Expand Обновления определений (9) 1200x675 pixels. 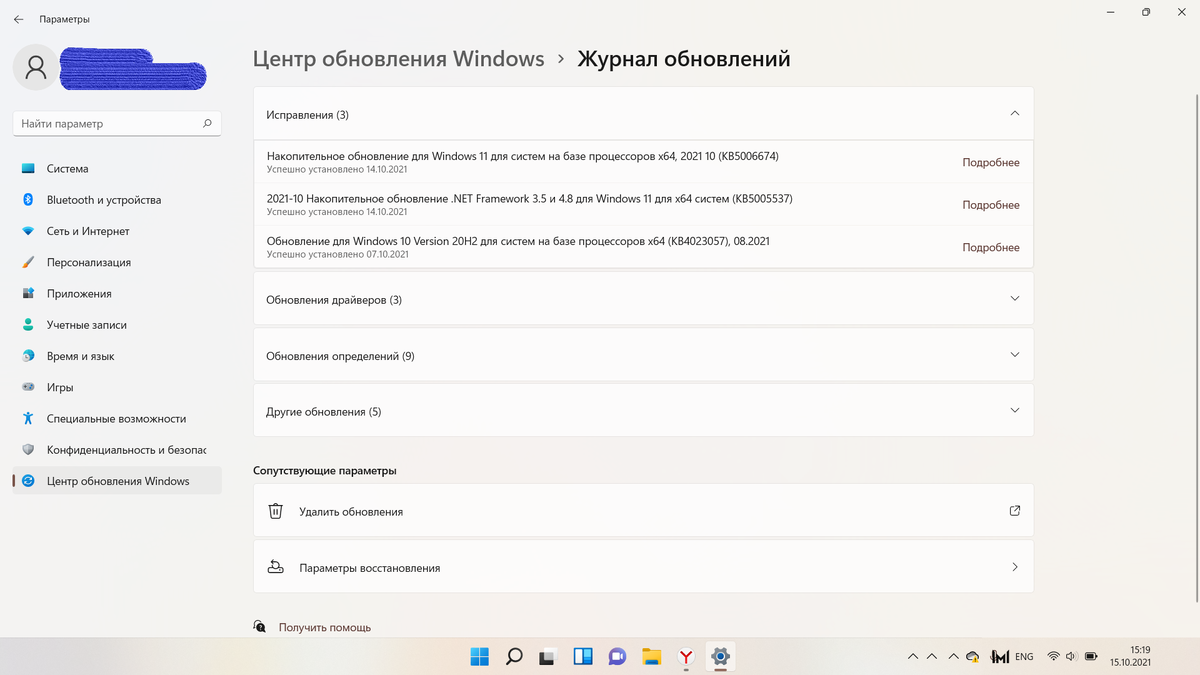click(643, 355)
